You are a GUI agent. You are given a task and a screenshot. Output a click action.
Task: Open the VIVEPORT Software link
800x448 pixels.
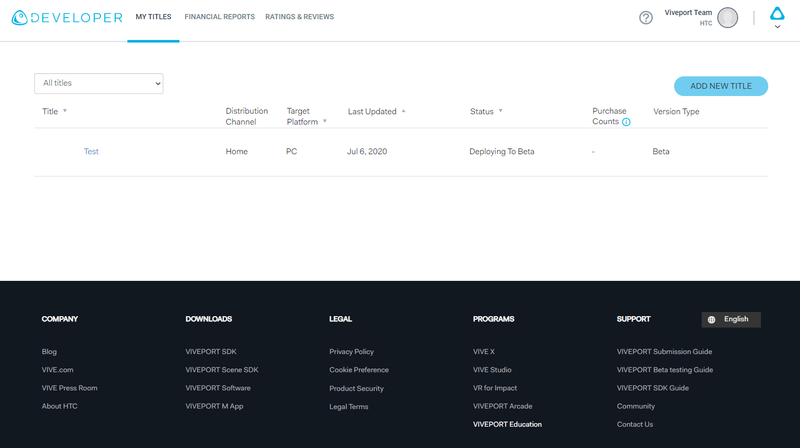pyautogui.click(x=218, y=388)
